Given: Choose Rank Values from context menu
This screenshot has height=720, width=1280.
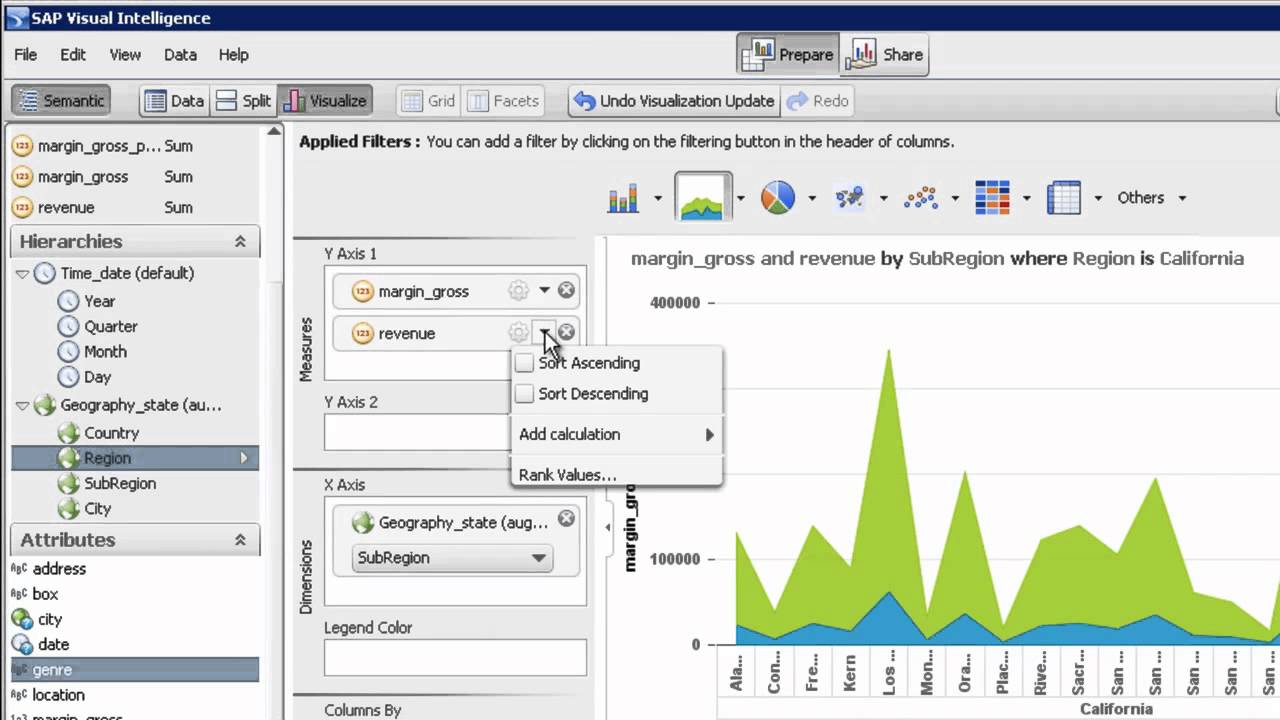Looking at the screenshot, I should pyautogui.click(x=616, y=475).
